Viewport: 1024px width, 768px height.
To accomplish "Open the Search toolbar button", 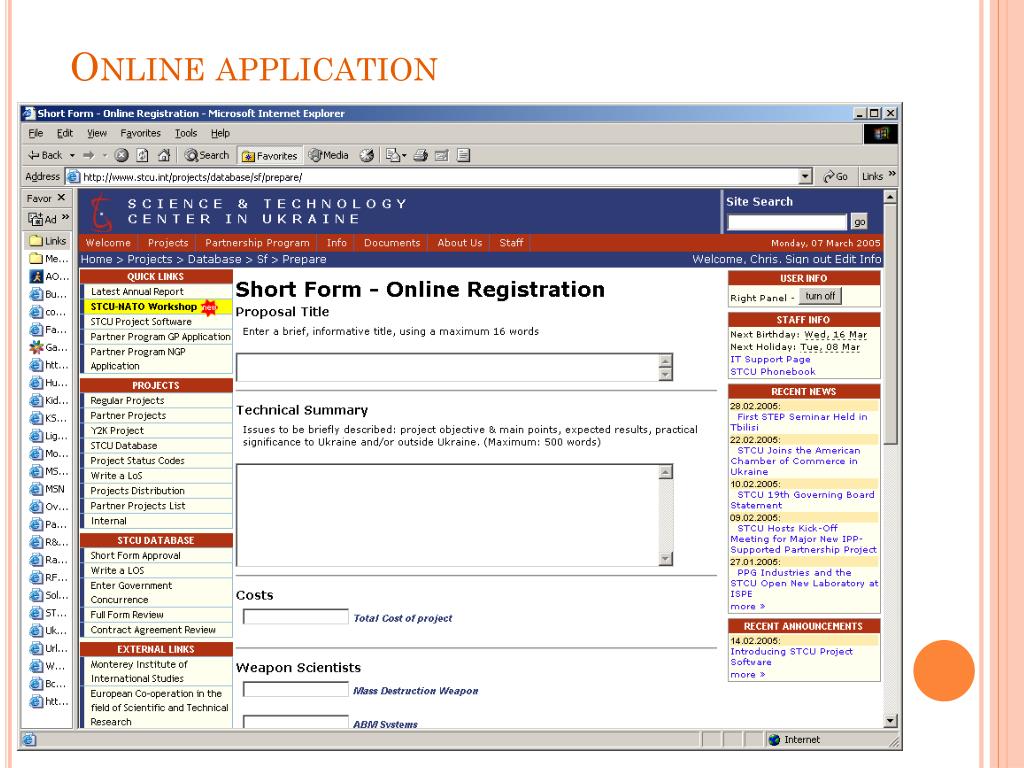I will coord(206,155).
